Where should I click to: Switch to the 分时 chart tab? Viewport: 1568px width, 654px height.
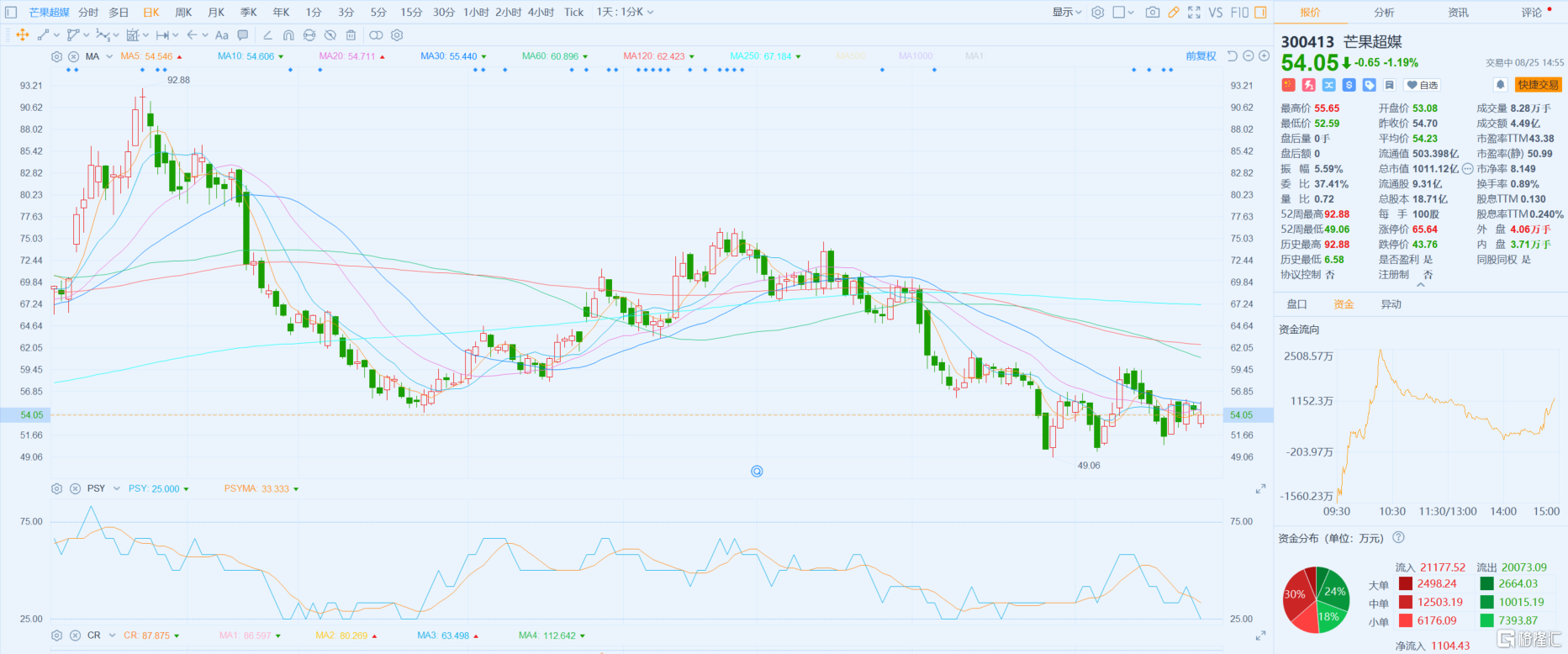[x=88, y=13]
